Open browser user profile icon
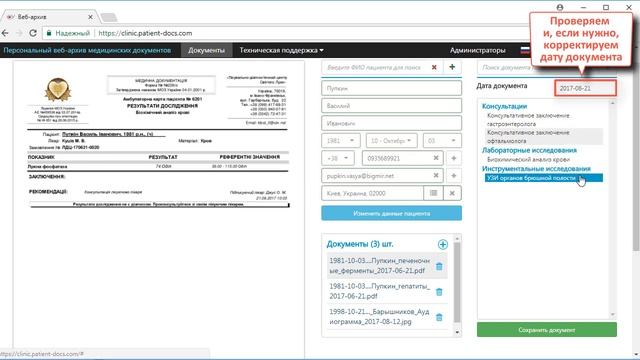 coord(560,7)
